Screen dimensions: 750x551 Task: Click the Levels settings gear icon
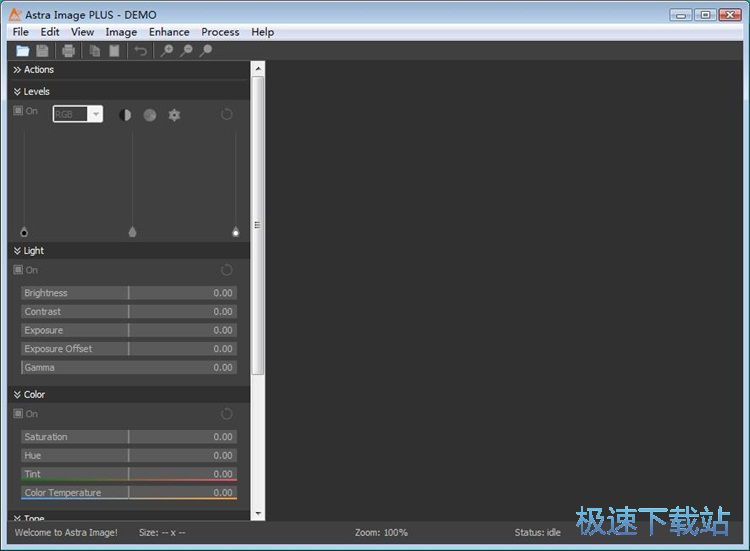[174, 115]
